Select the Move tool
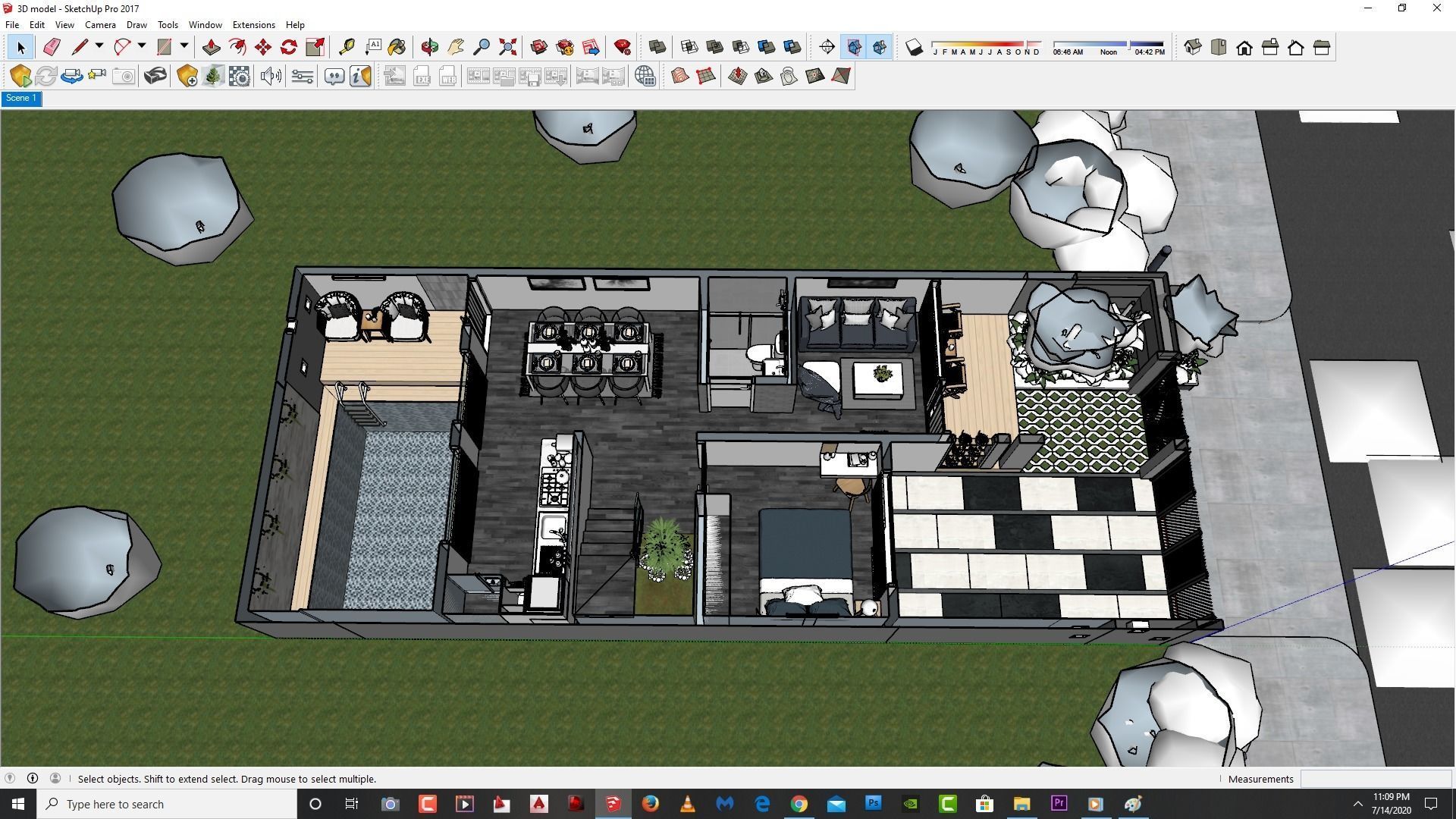 (x=263, y=48)
